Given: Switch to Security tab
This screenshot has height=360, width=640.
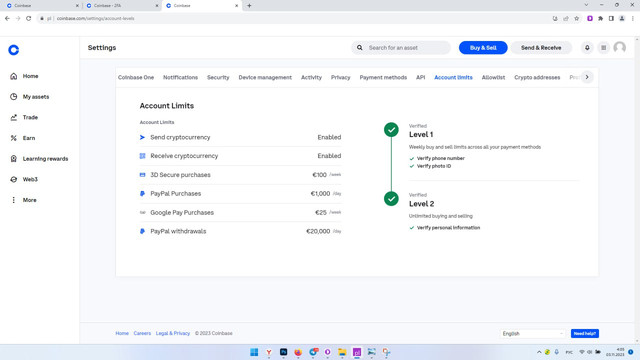Looking at the screenshot, I should (x=218, y=78).
